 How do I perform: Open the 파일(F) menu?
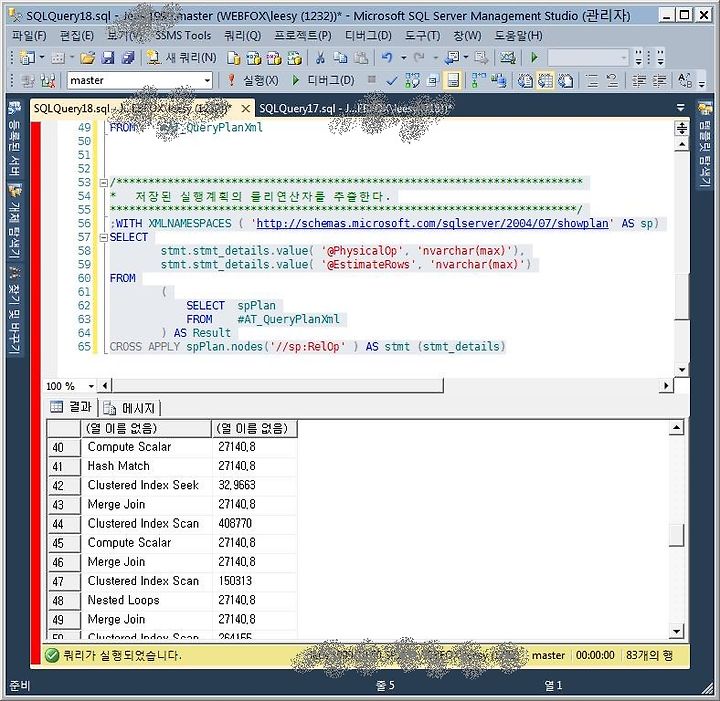29,36
